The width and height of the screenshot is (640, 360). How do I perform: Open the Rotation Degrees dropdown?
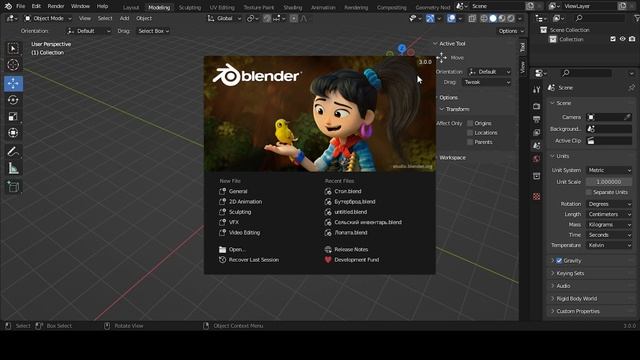point(609,204)
